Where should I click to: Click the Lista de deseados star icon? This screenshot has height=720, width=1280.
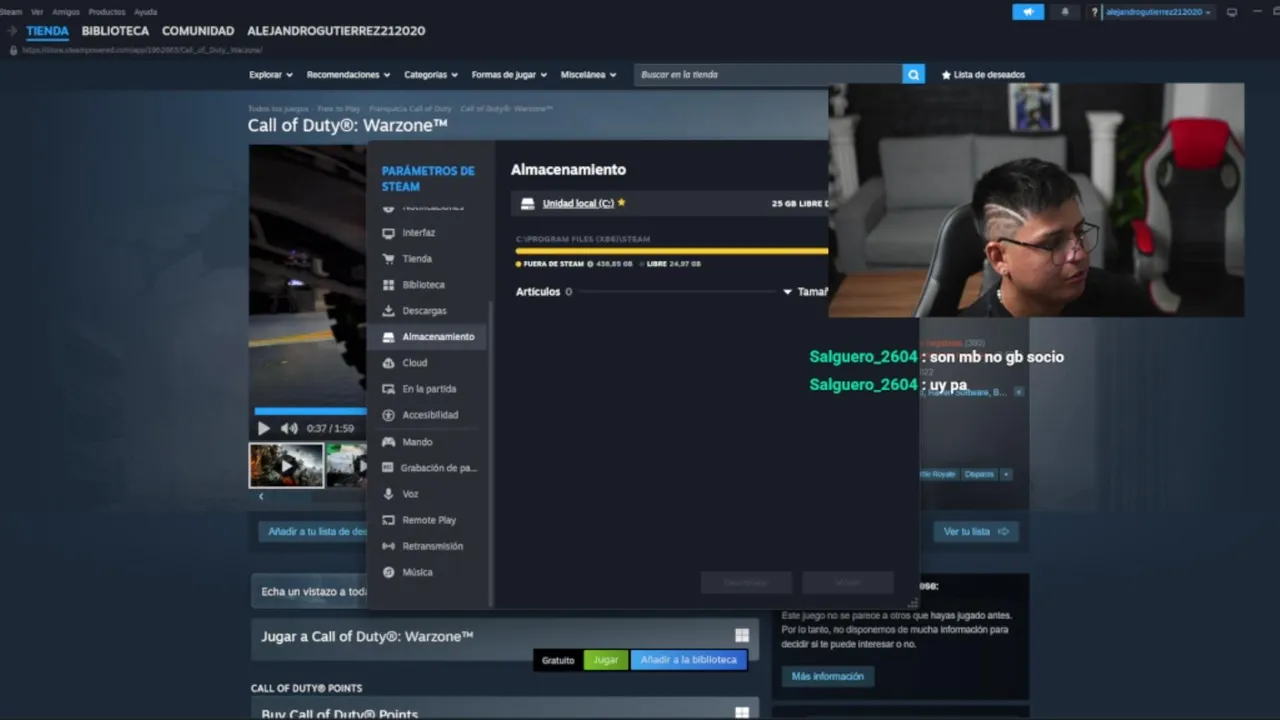pyautogui.click(x=946, y=74)
